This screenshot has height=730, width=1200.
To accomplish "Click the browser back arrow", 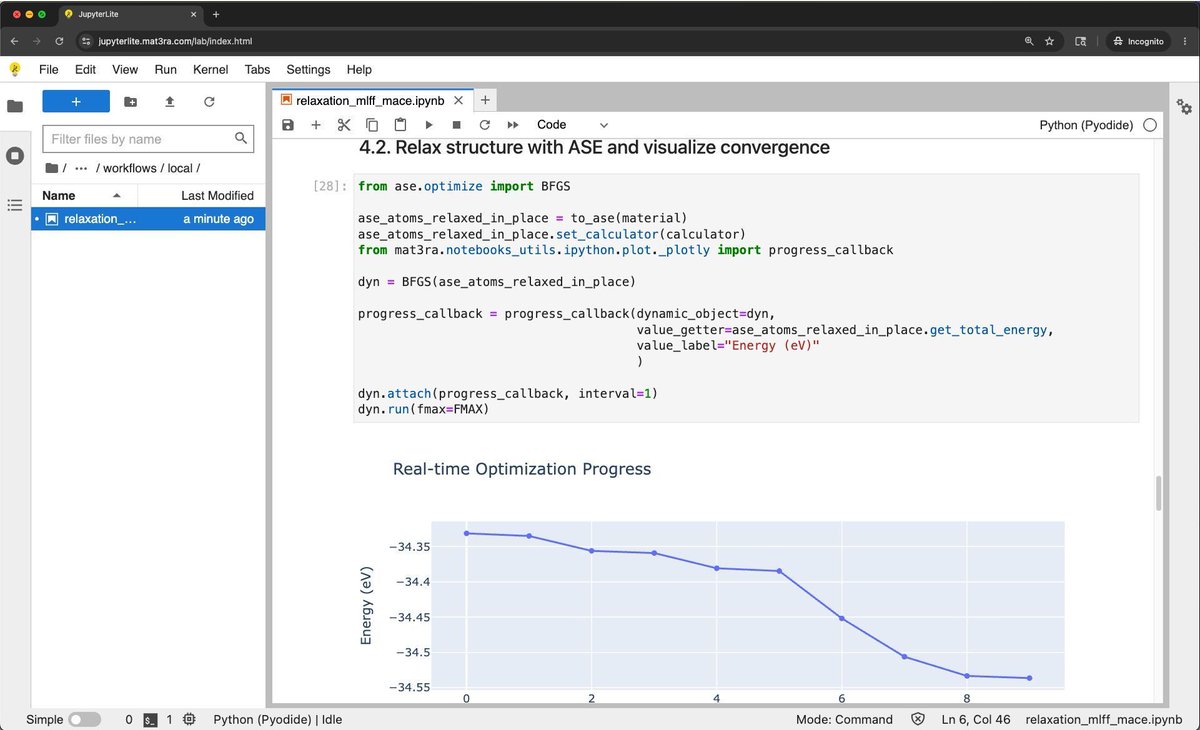I will click(14, 41).
